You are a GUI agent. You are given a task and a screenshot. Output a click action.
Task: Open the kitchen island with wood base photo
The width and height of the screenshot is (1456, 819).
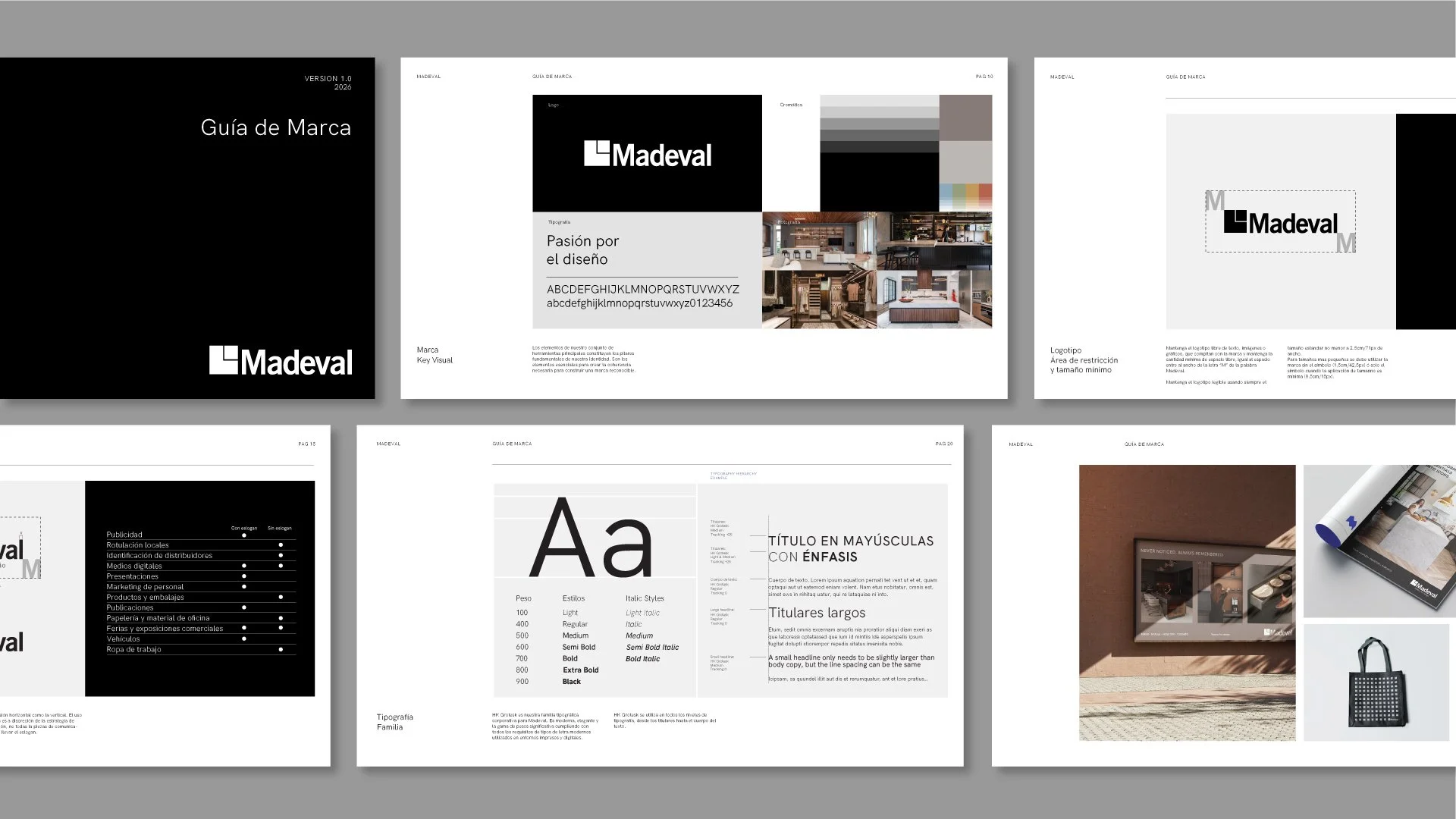[x=934, y=299]
